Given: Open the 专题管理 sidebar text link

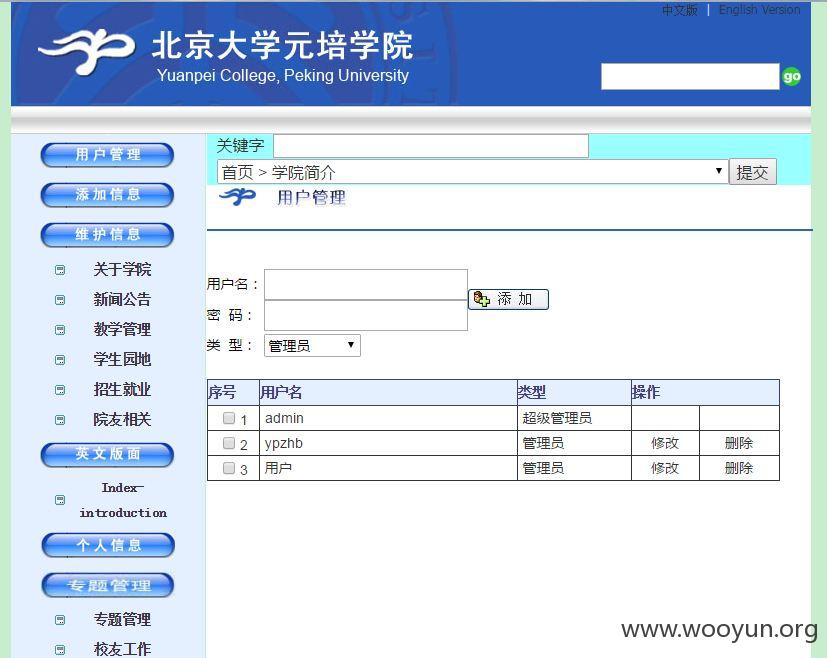Looking at the screenshot, I should point(122,620).
